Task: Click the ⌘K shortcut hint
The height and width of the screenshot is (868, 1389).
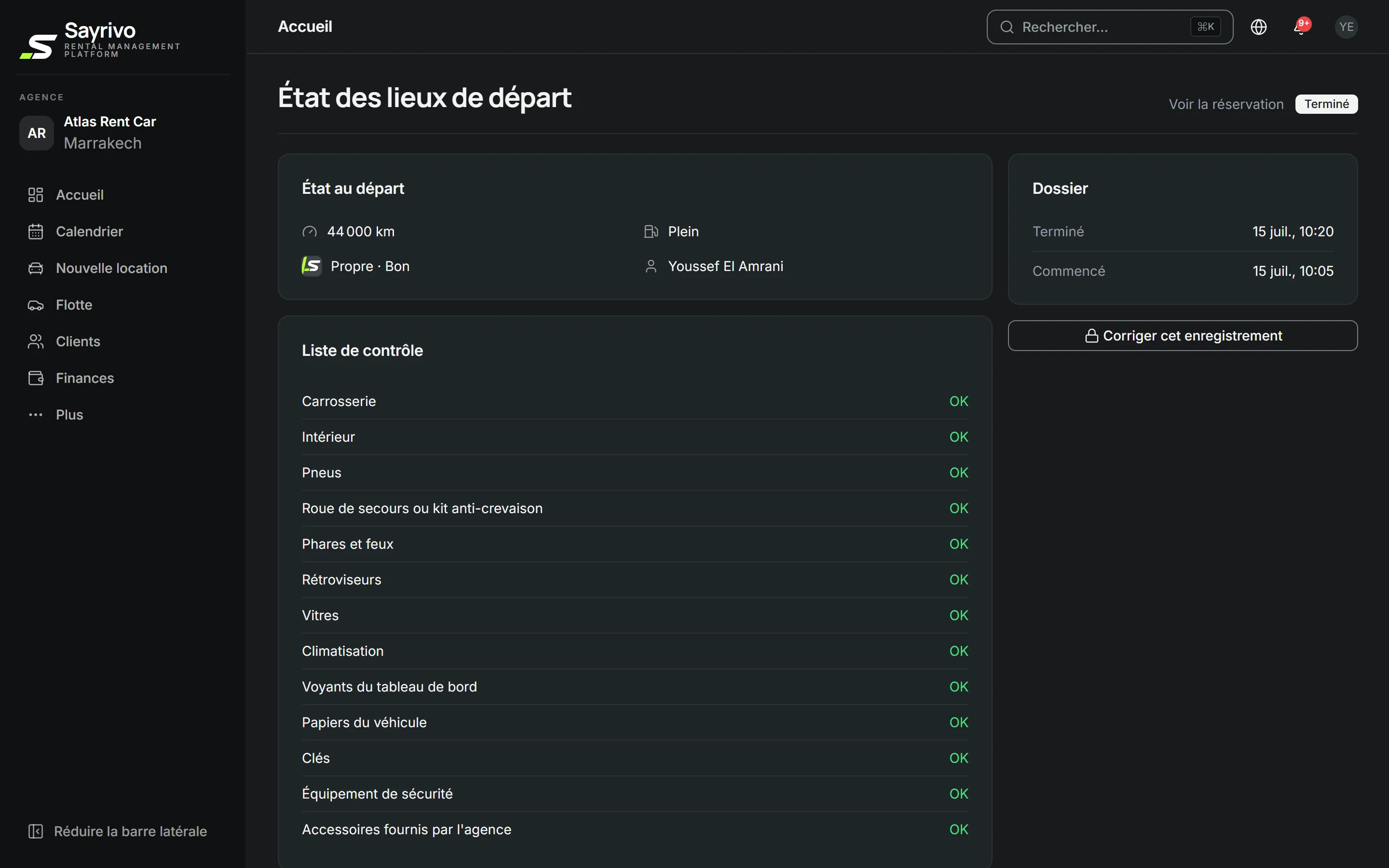Action: point(1205,27)
